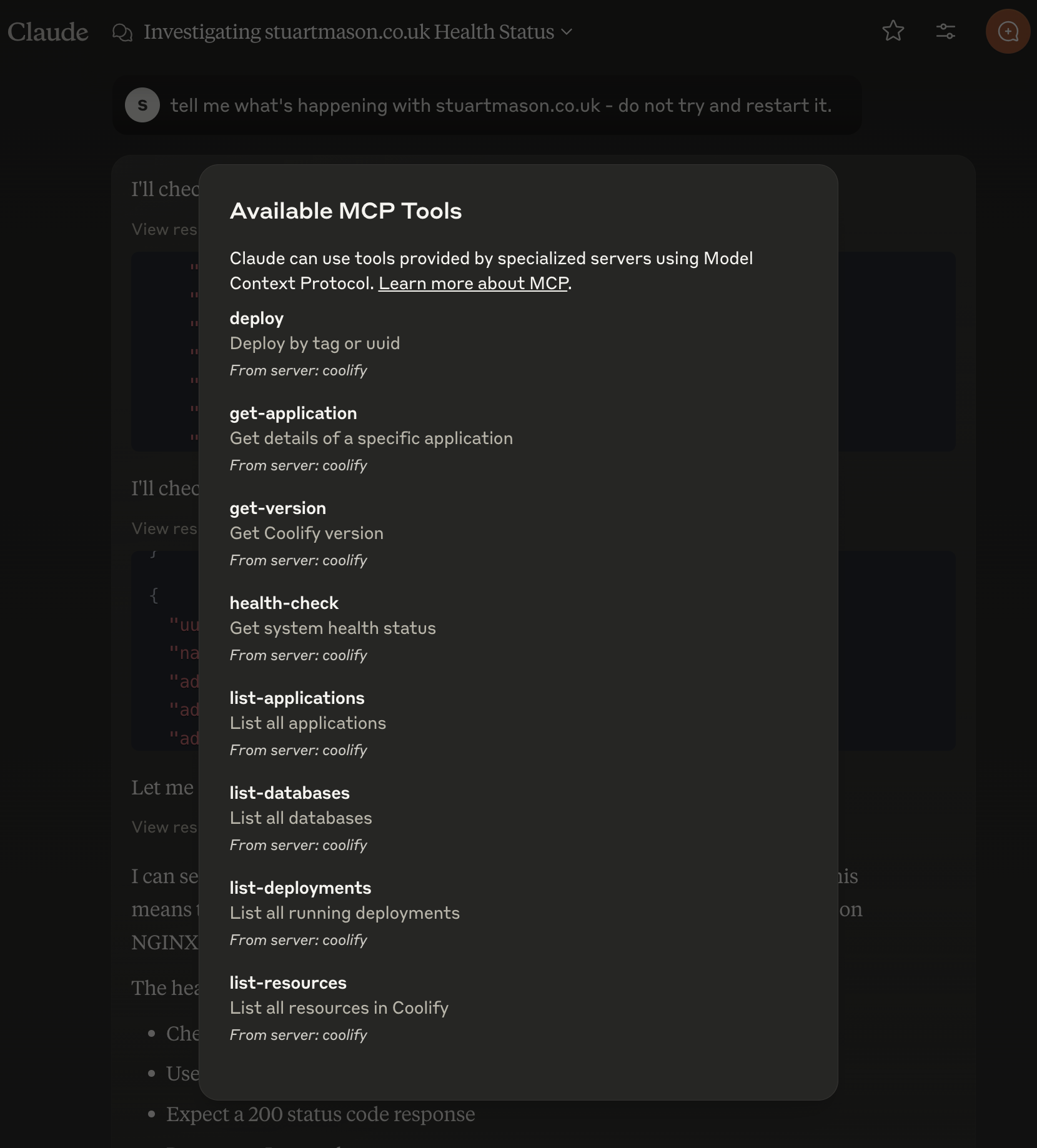Select the health-check tool entry
Viewport: 1037px width, 1148px height.
(x=284, y=603)
